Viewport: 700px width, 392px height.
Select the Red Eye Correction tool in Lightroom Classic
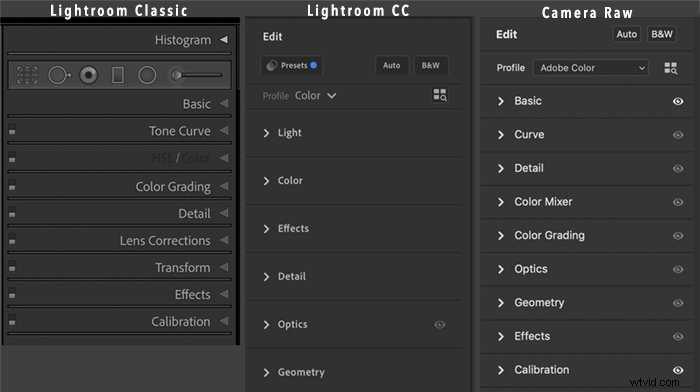(88, 75)
